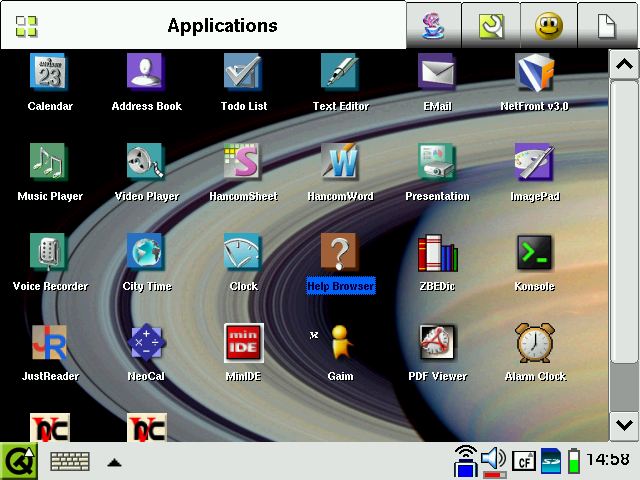The height and width of the screenshot is (480, 640).
Task: Launch the City Time app
Action: tap(146, 252)
